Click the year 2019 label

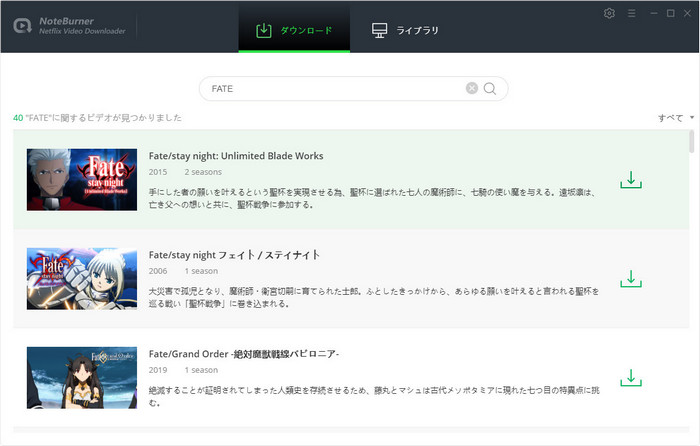point(158,370)
